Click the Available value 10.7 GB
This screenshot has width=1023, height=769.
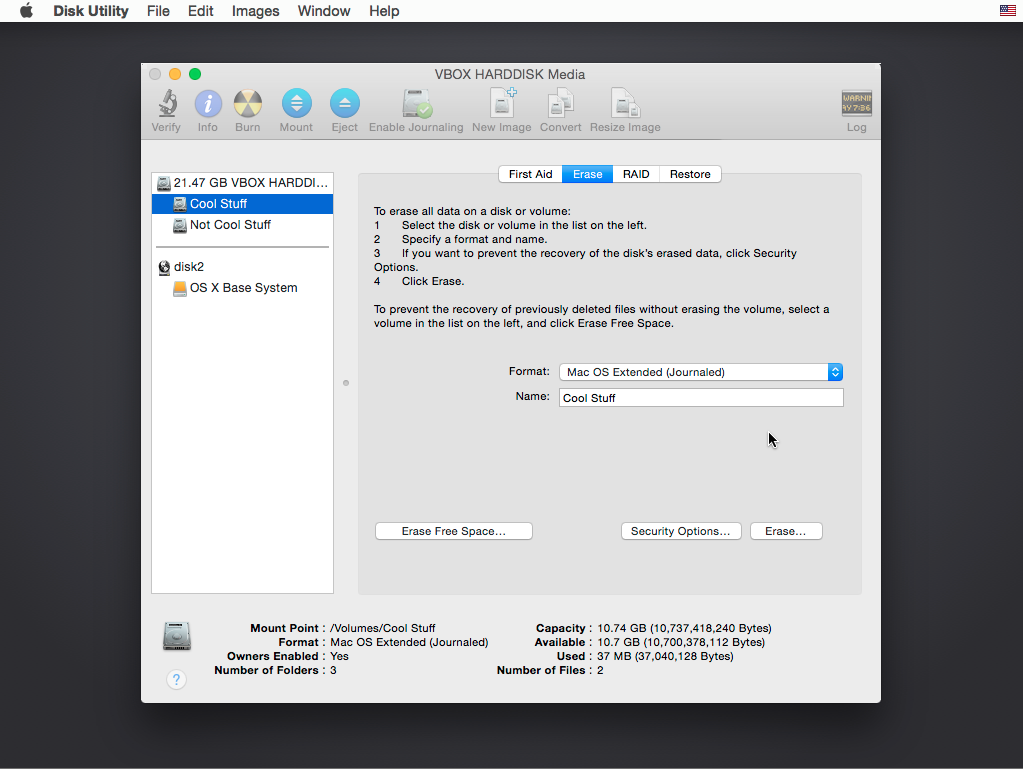(681, 642)
